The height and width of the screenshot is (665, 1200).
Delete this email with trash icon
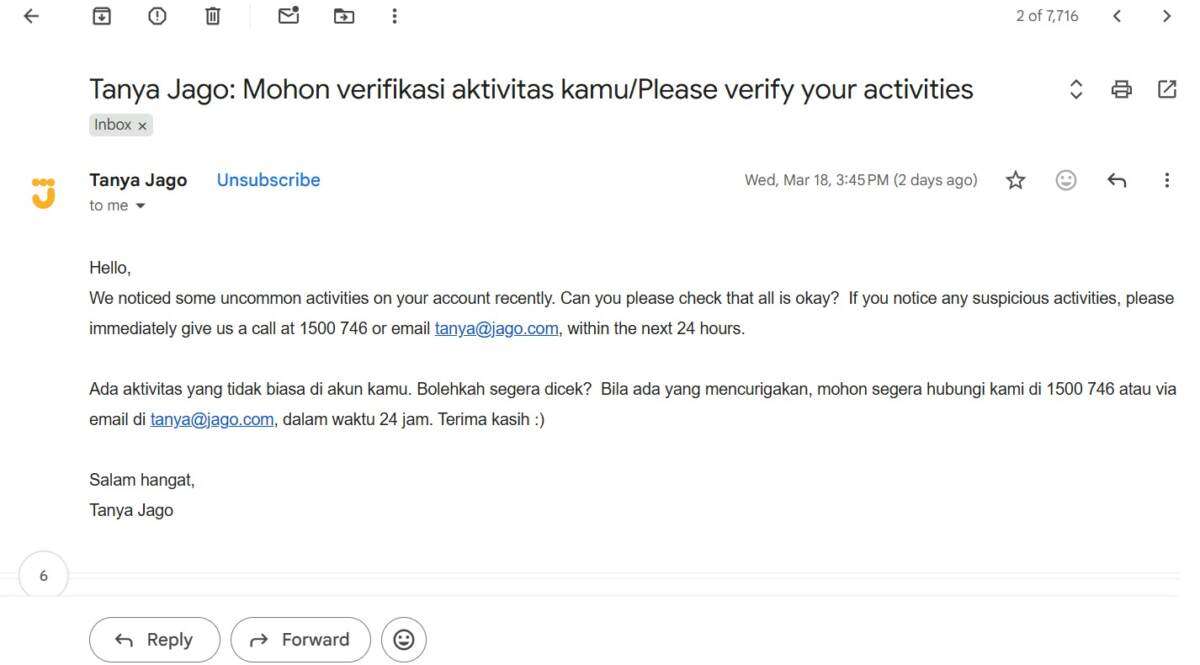click(x=212, y=16)
